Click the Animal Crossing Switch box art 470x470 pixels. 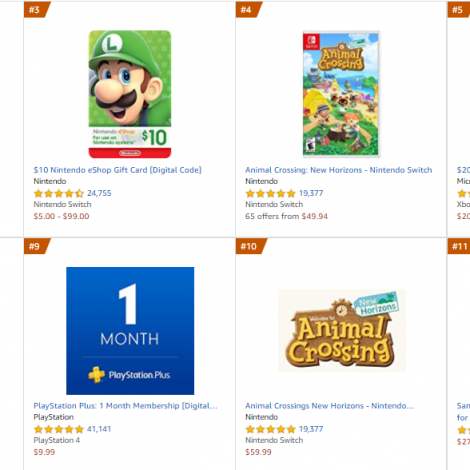pyautogui.click(x=341, y=94)
